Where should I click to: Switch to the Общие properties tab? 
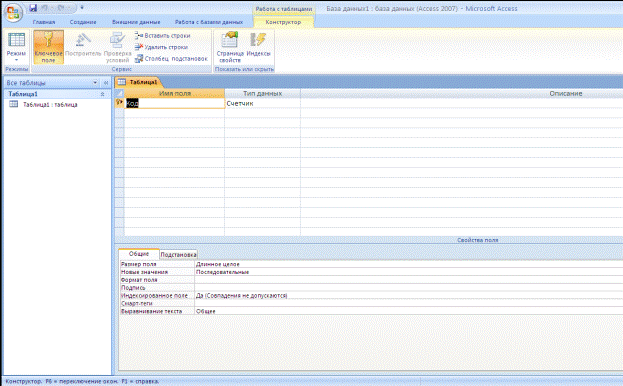(139, 254)
